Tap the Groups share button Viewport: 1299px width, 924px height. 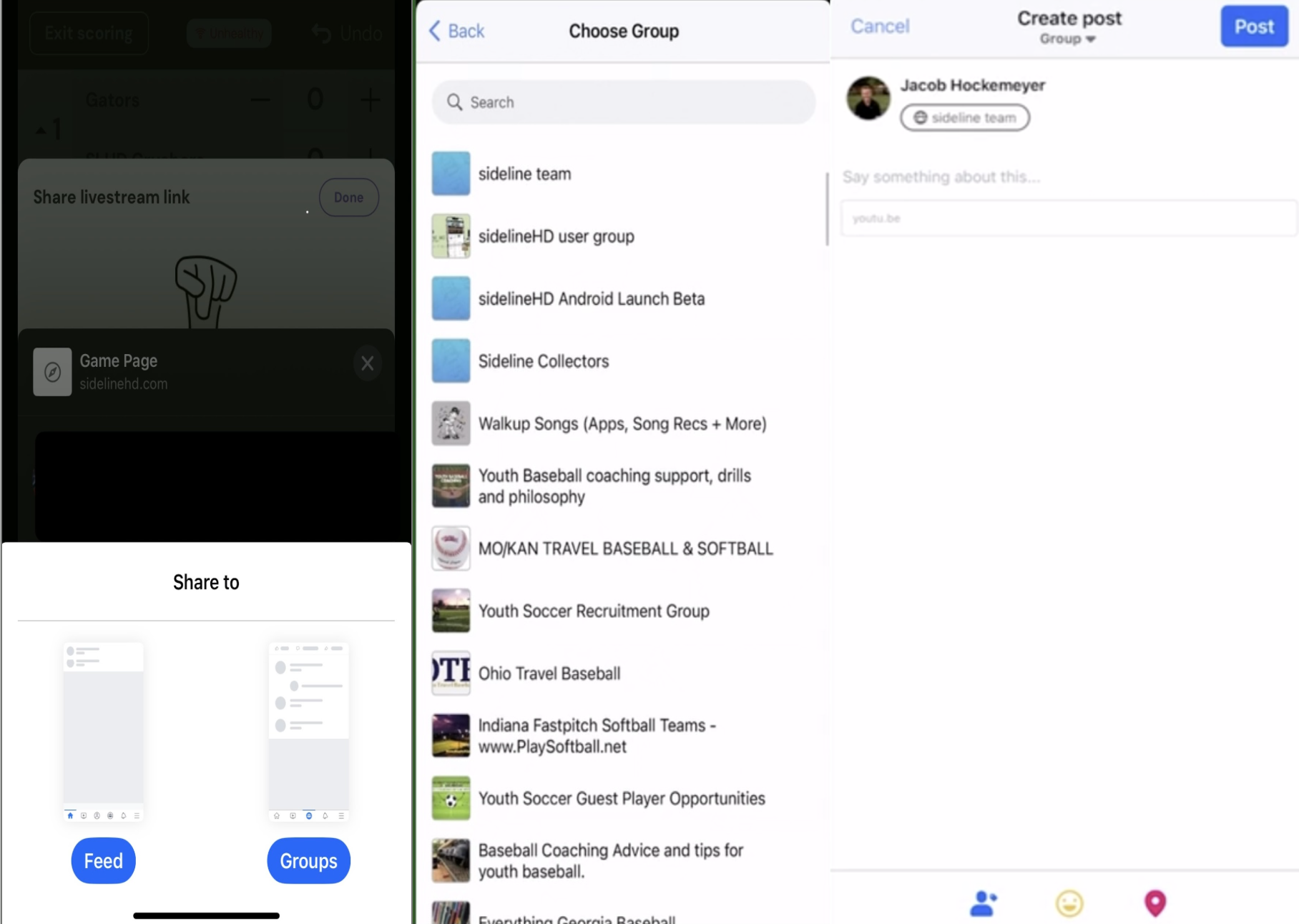[309, 860]
